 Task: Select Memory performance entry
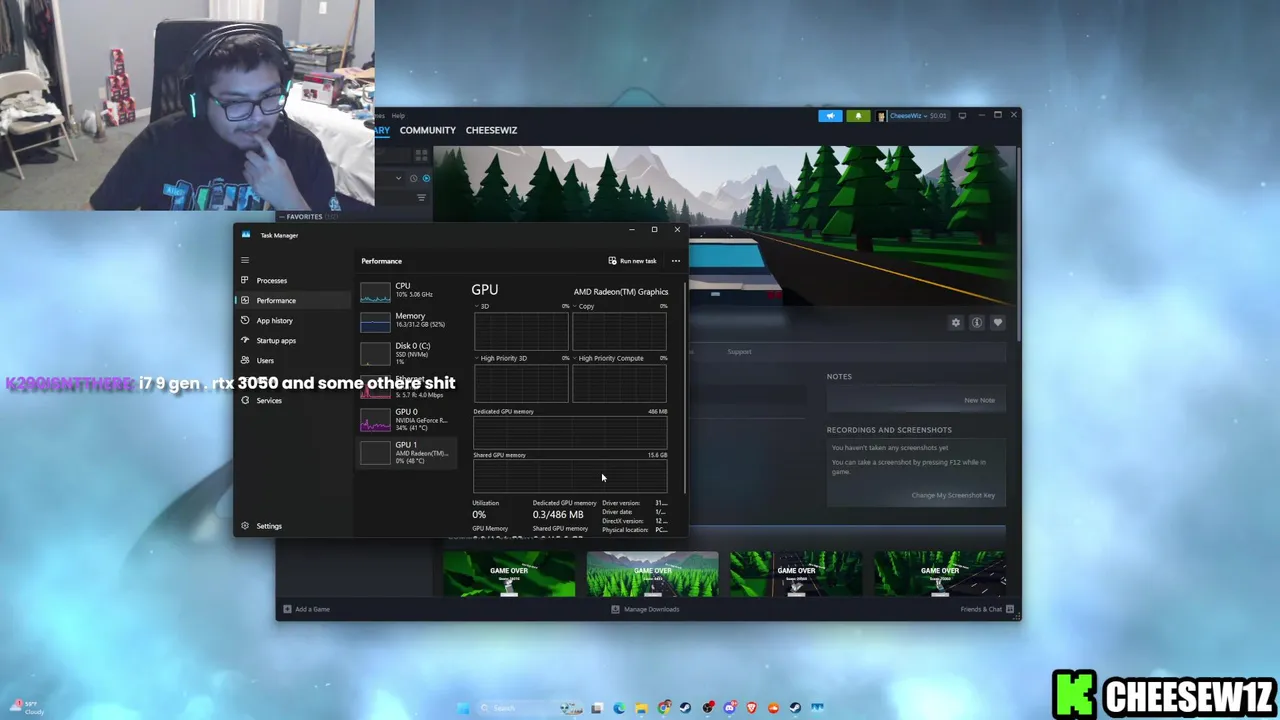click(x=407, y=320)
